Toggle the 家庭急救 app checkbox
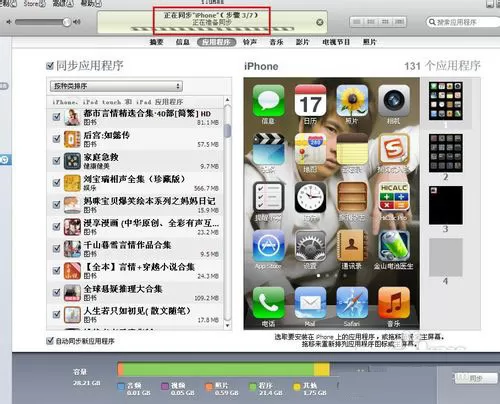Image resolution: width=500 pixels, height=404 pixels. pyautogui.click(x=57, y=161)
